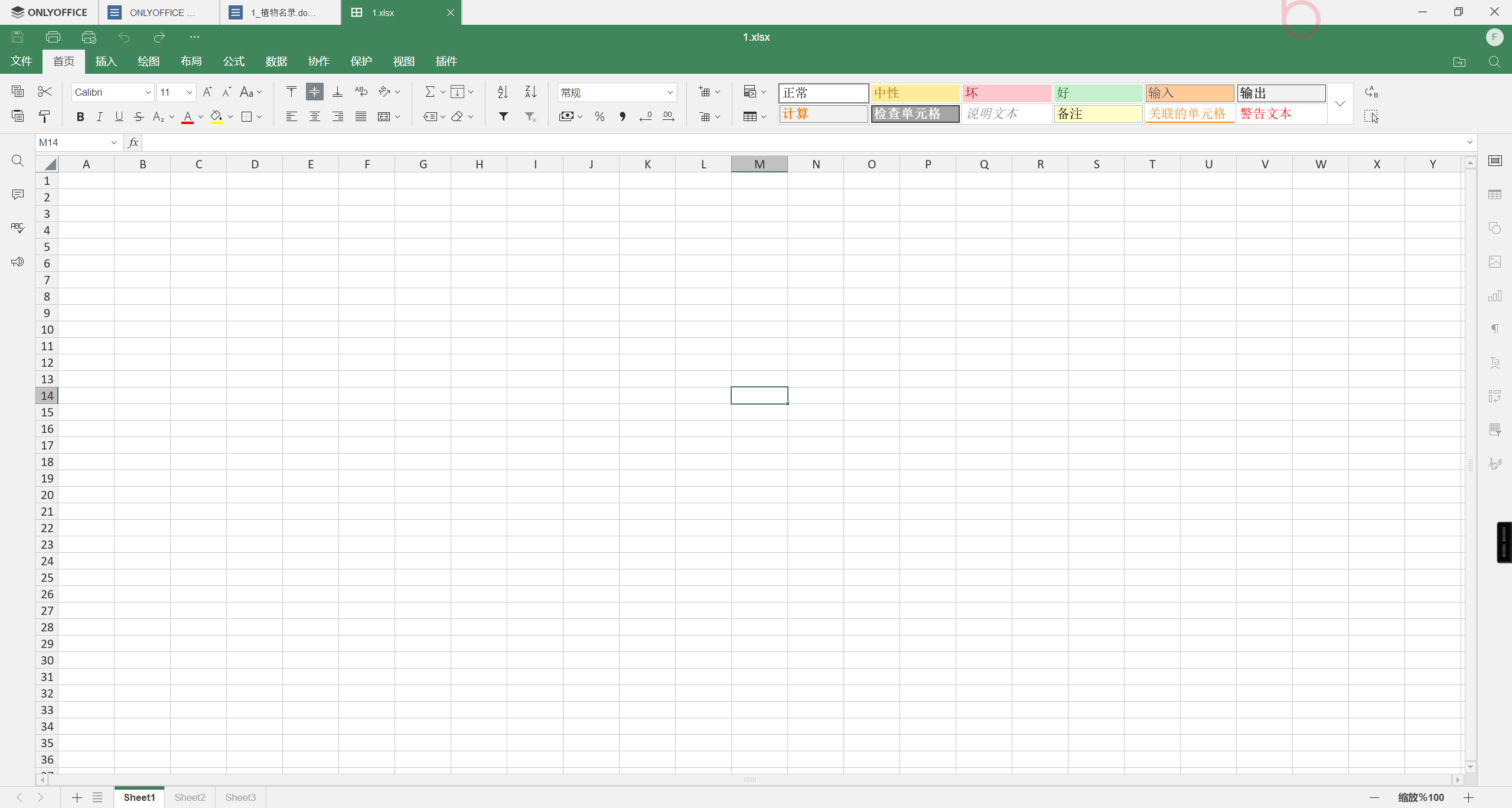
Task: Sort descending with the Z-A icon
Action: (531, 92)
